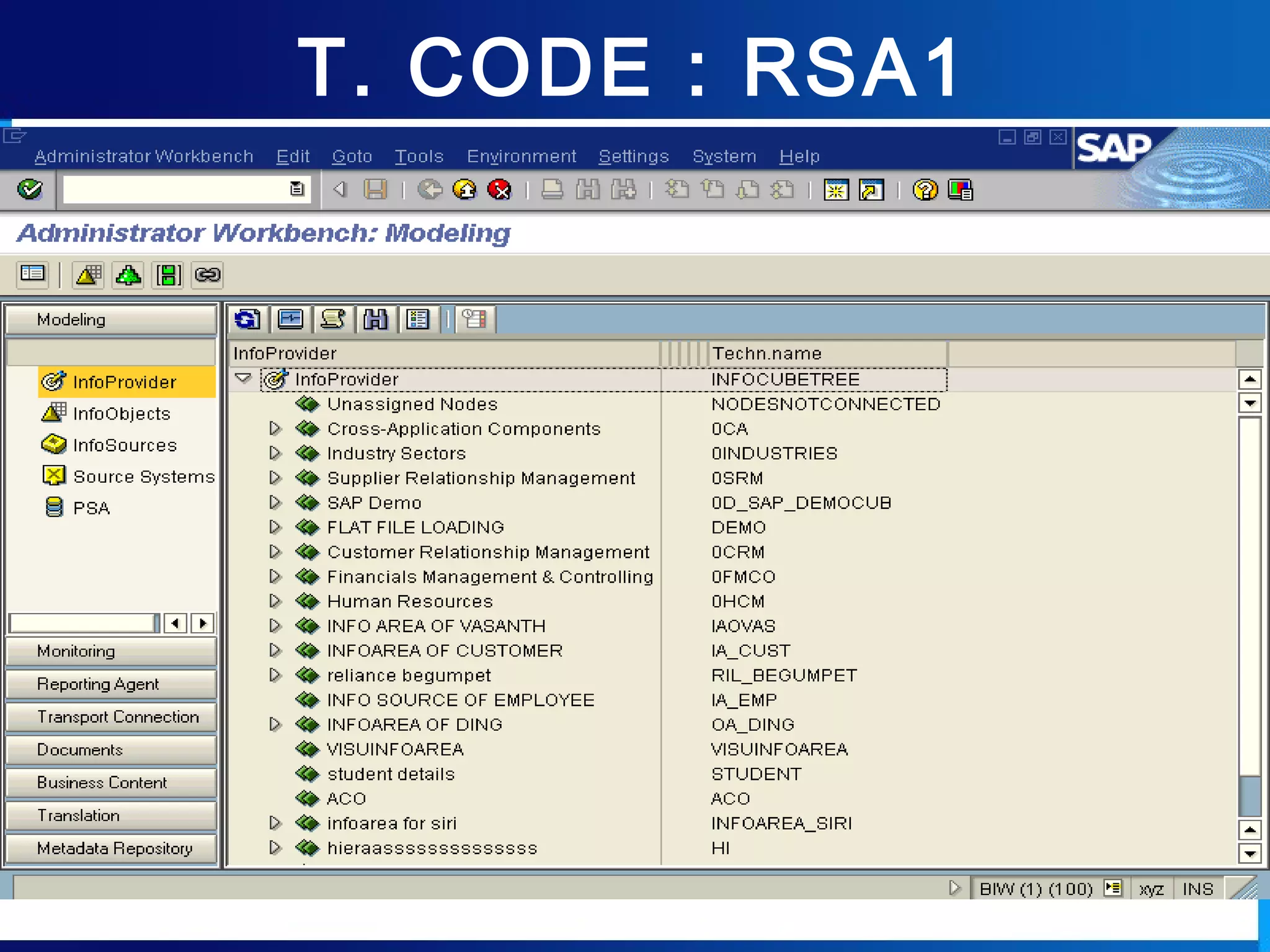Click the Reporting Agent button
1270x952 pixels.
click(x=112, y=684)
